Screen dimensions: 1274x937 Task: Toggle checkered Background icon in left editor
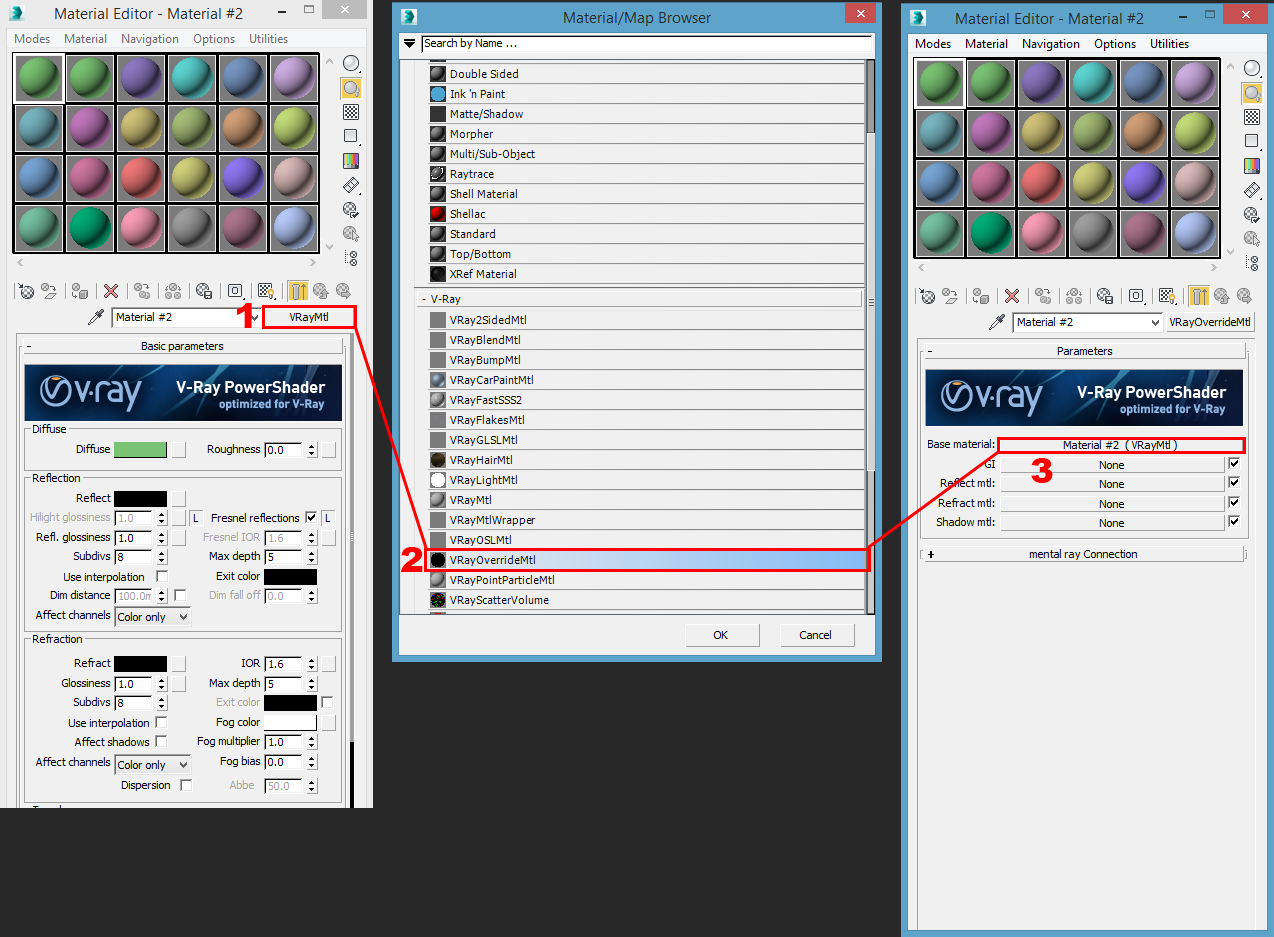pos(351,112)
